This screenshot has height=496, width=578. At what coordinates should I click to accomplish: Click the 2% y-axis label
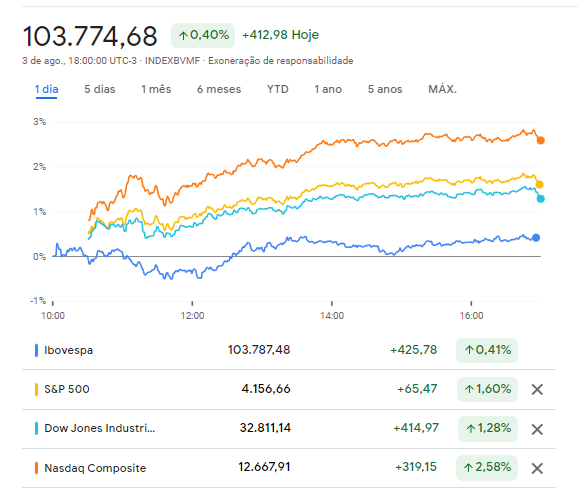coord(39,167)
